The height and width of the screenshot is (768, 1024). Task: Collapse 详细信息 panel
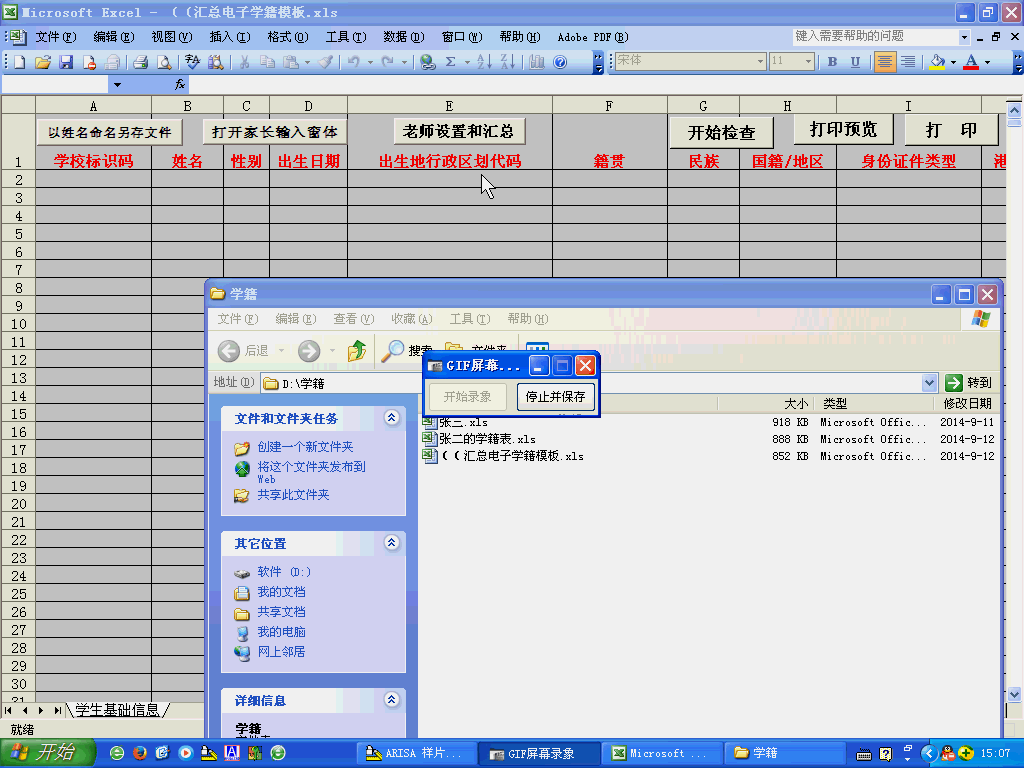[x=391, y=700]
